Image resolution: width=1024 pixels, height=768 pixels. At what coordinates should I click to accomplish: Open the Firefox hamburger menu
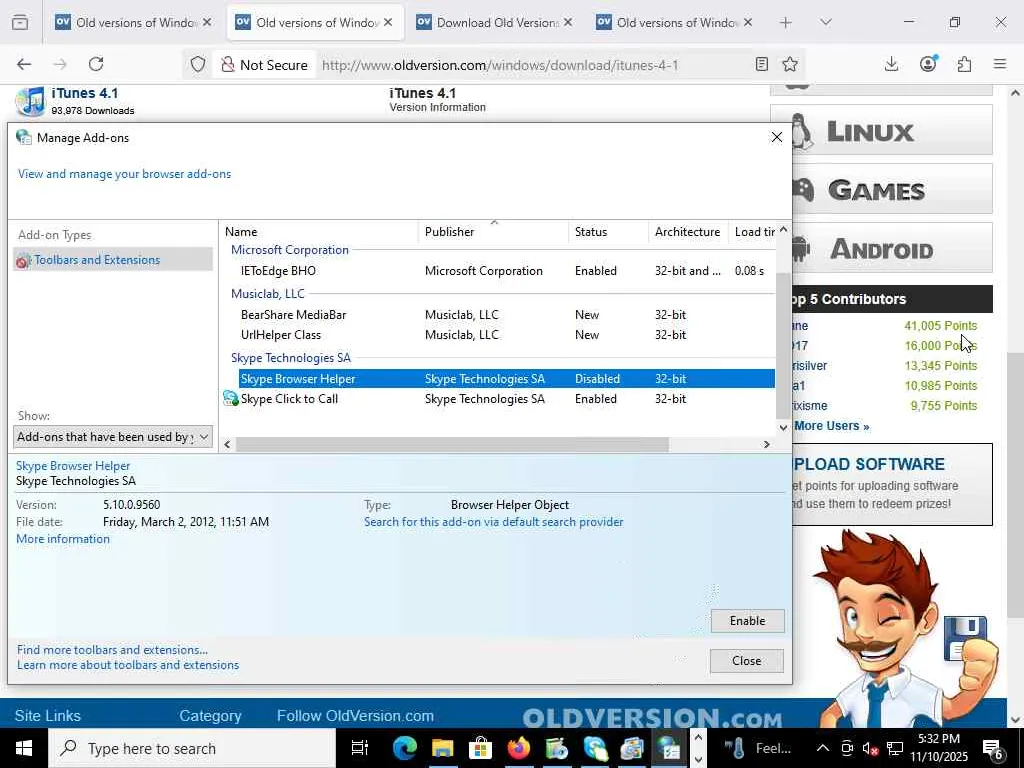pyautogui.click(x=1000, y=64)
